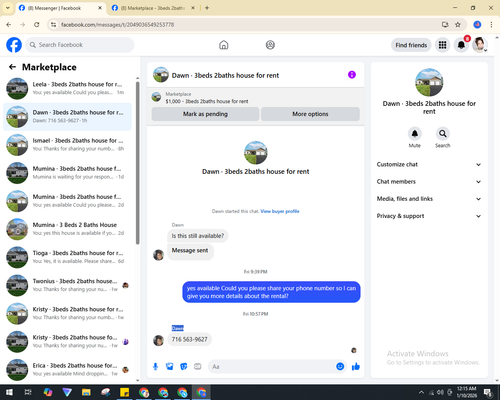Image resolution: width=500 pixels, height=400 pixels.
Task: Open the Friends/profile circle icon in top bar
Action: tap(270, 45)
